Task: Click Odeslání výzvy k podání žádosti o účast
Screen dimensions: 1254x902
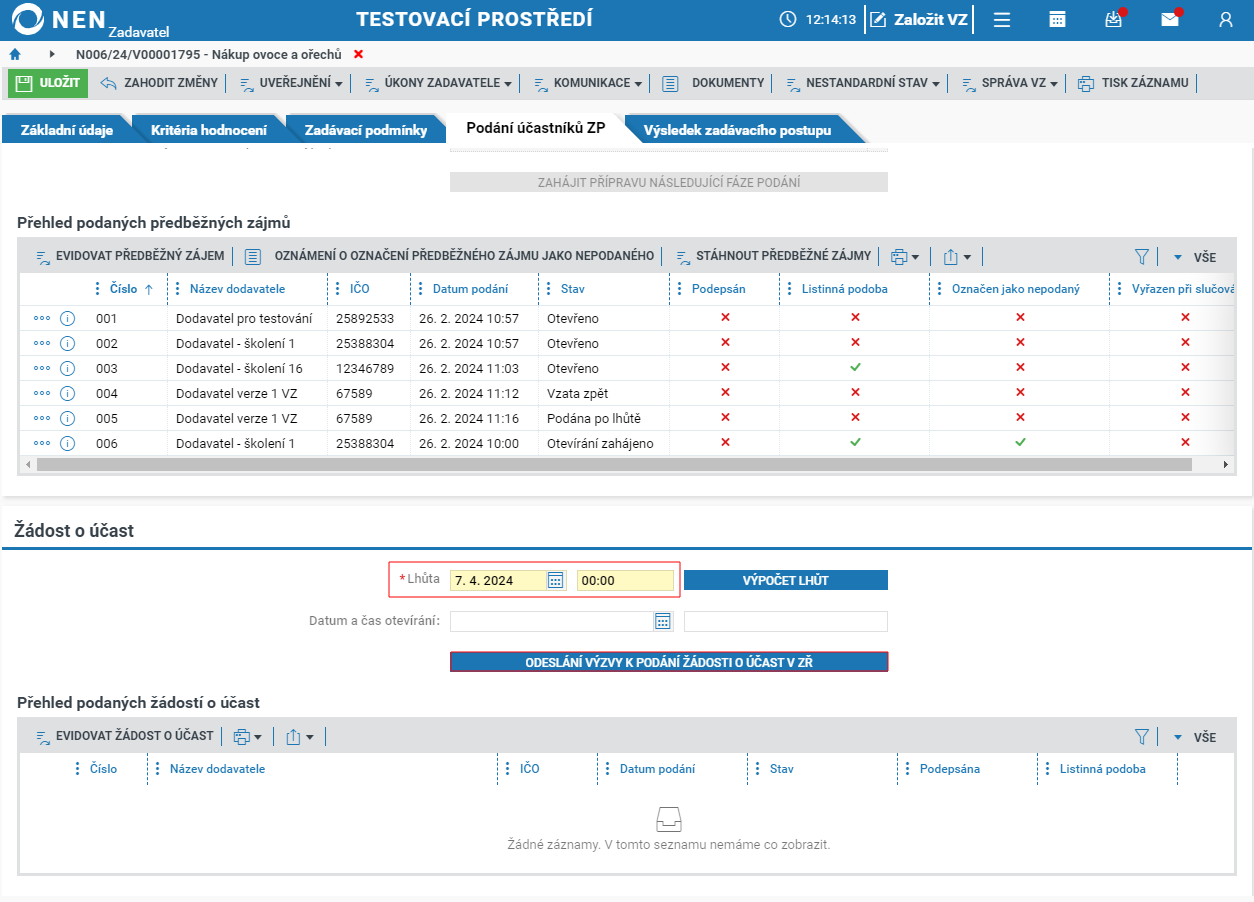Action: 669,662
